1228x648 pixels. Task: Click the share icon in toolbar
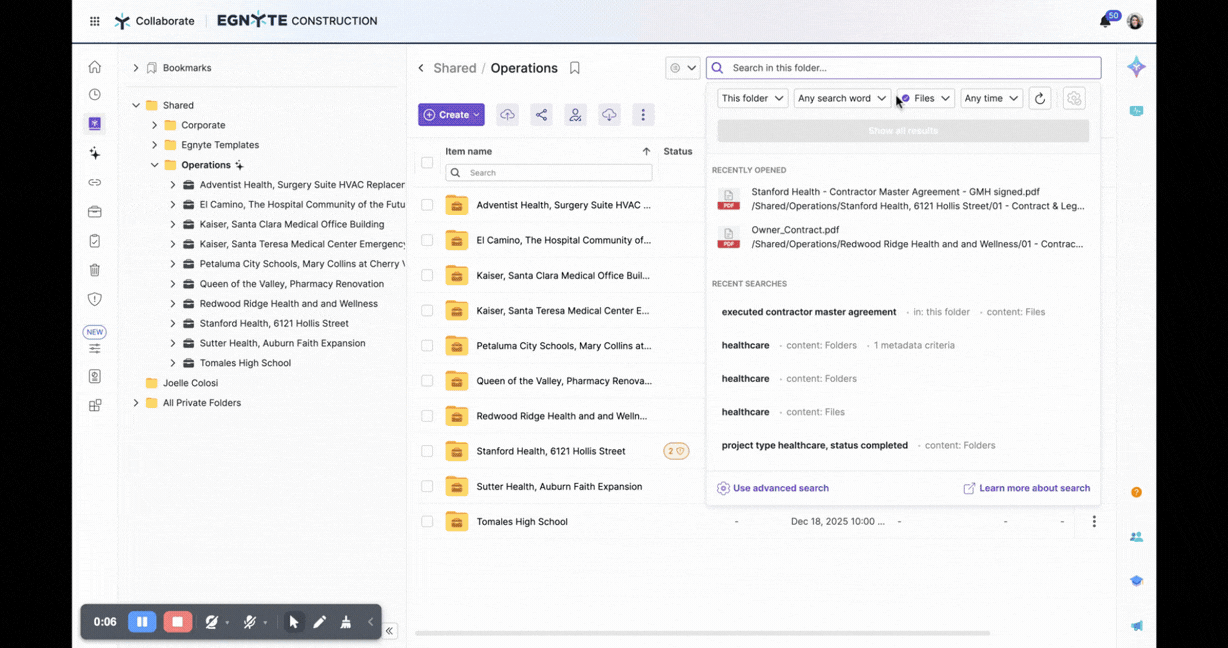[x=541, y=115]
